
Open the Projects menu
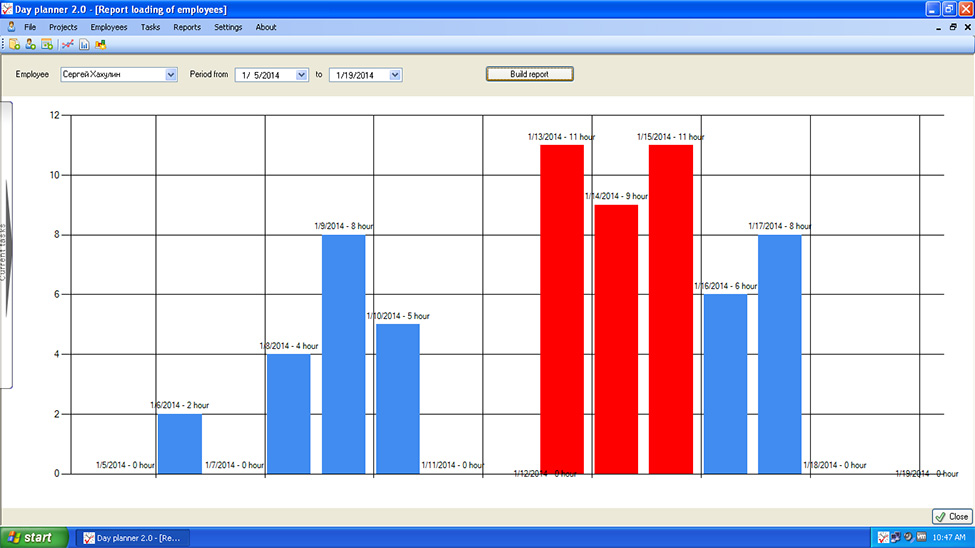[63, 27]
